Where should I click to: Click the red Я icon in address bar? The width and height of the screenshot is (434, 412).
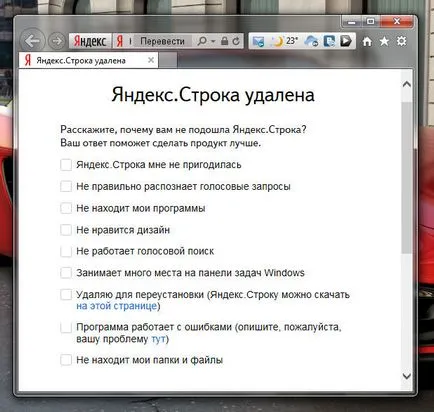tap(120, 41)
